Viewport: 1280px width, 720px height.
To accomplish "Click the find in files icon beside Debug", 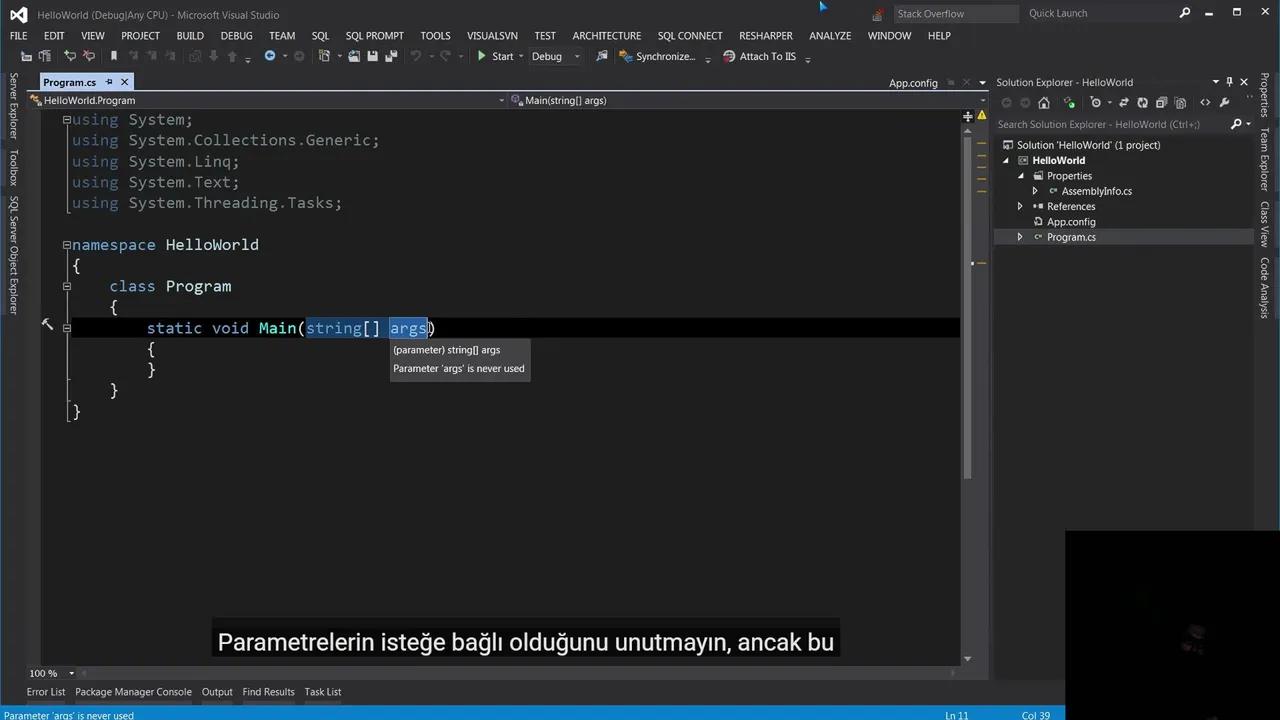I will [x=602, y=56].
